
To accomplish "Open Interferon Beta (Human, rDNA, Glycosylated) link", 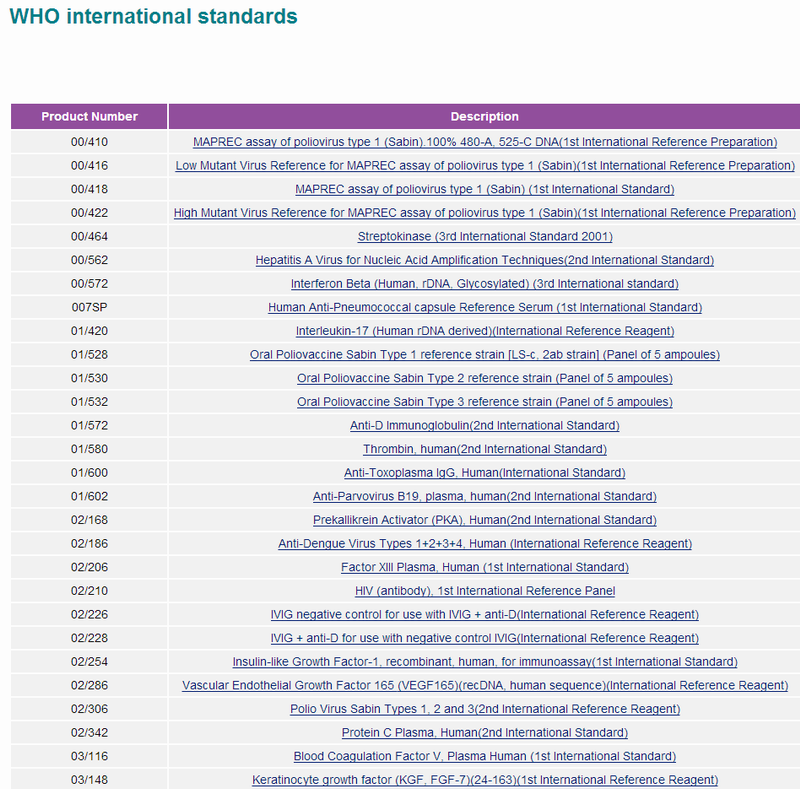I will (x=485, y=284).
